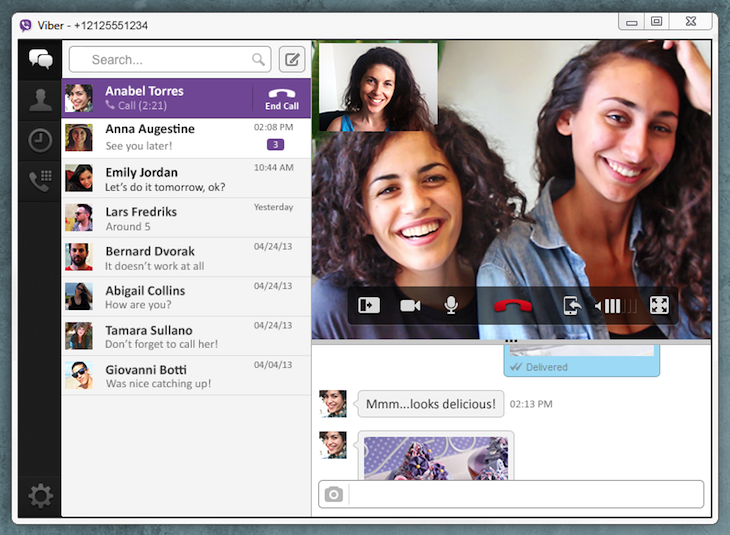The height and width of the screenshot is (535, 730).
Task: Click the End Call button
Action: tap(281, 98)
